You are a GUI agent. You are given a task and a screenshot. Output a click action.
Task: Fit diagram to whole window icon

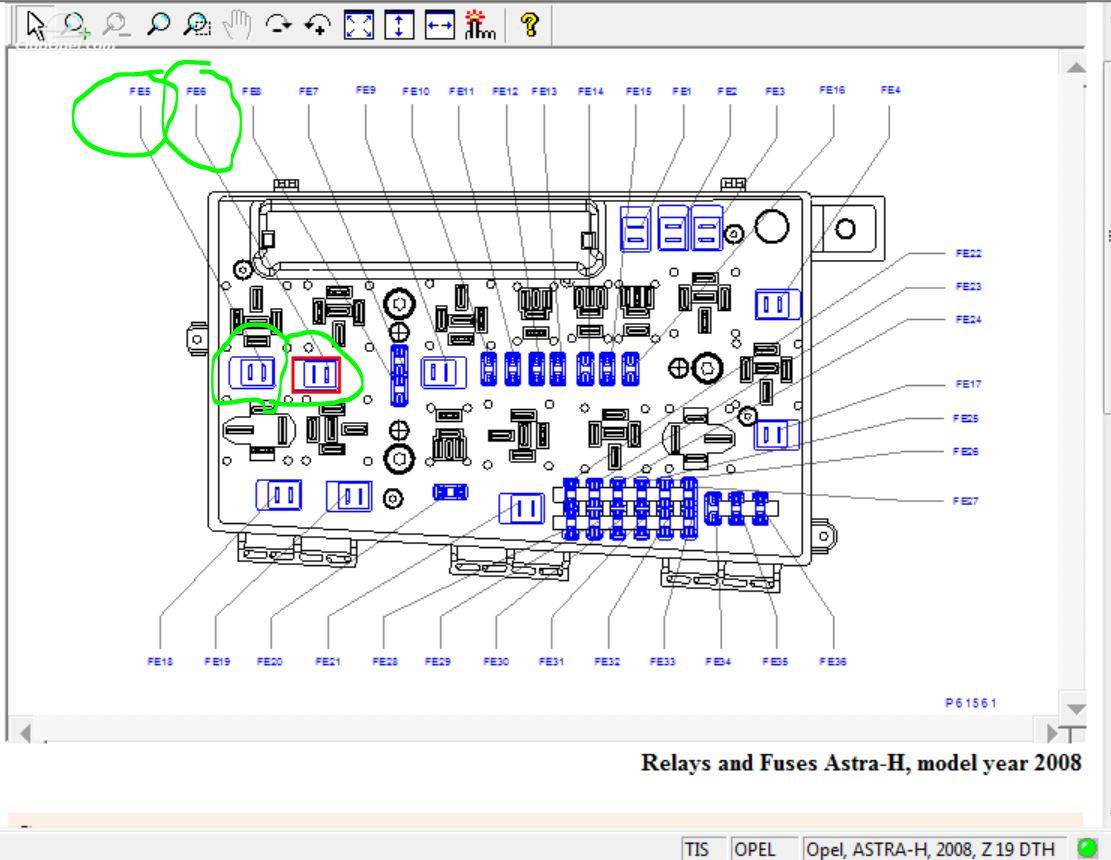(x=359, y=26)
